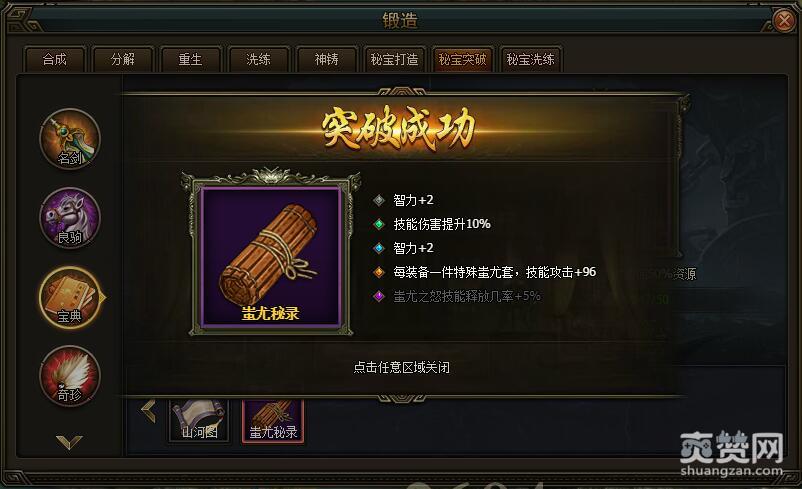Open the 神铸 tab
This screenshot has width=802, height=489.
pos(326,59)
